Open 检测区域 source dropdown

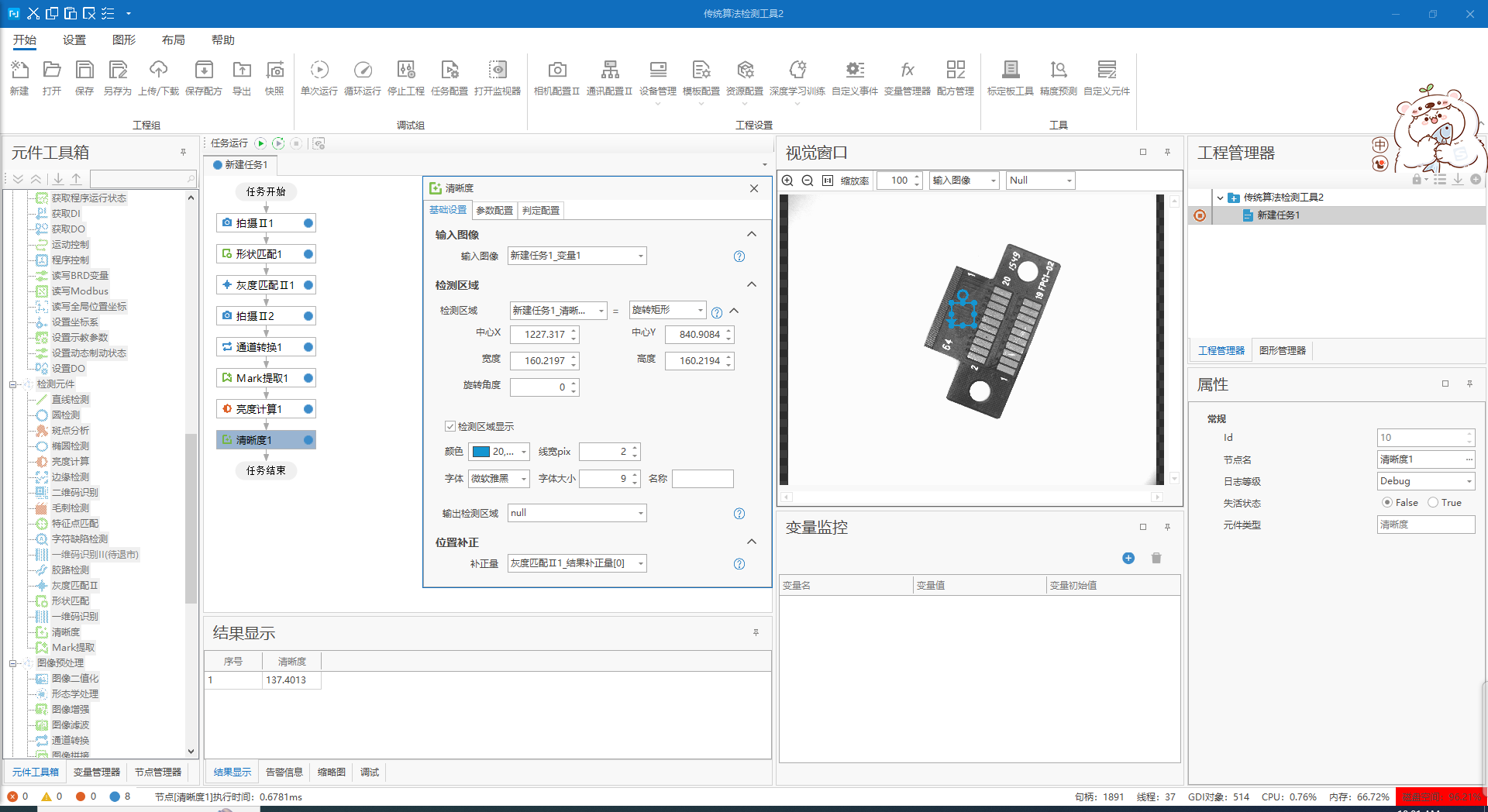[558, 311]
